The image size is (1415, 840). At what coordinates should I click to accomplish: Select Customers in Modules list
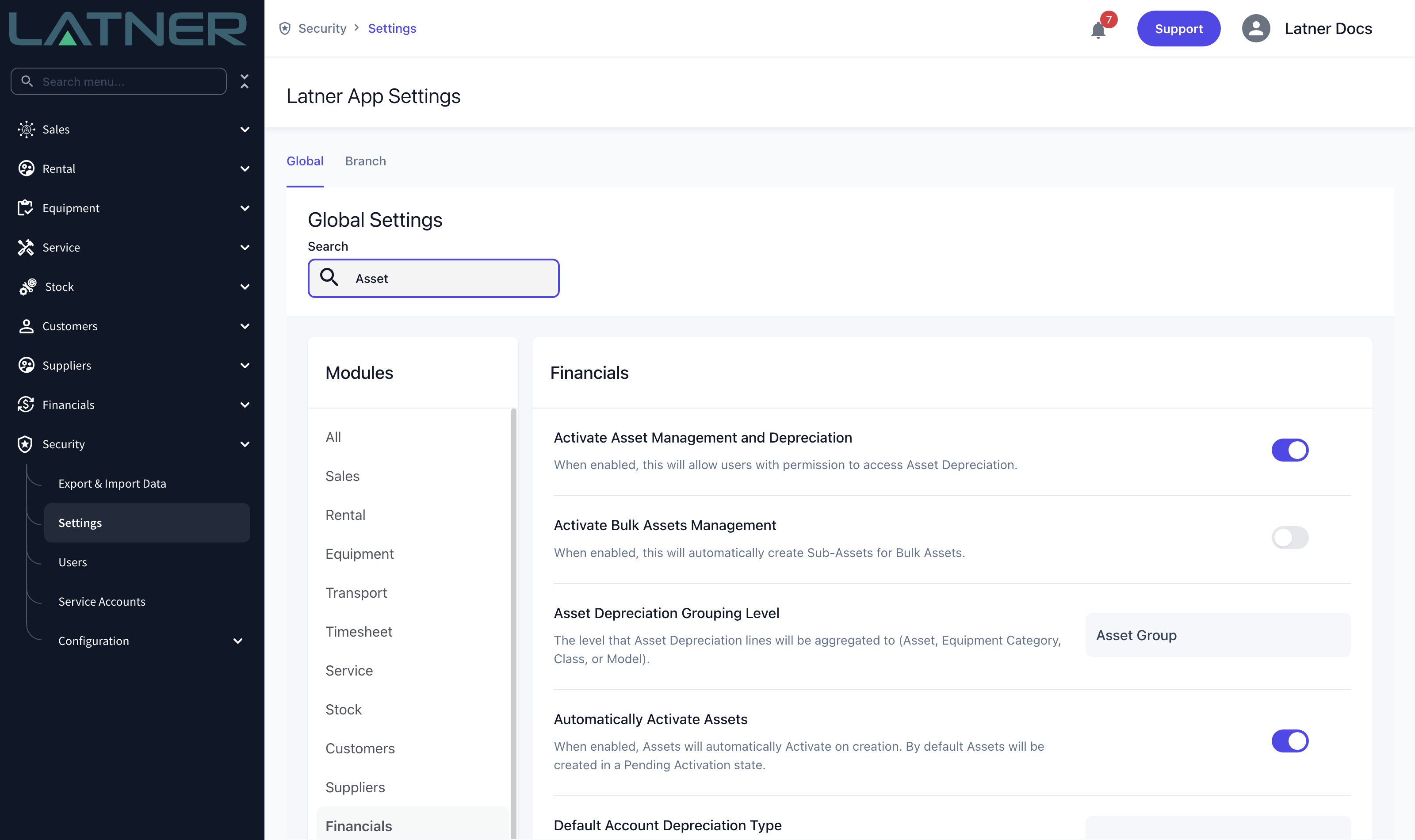tap(413, 748)
